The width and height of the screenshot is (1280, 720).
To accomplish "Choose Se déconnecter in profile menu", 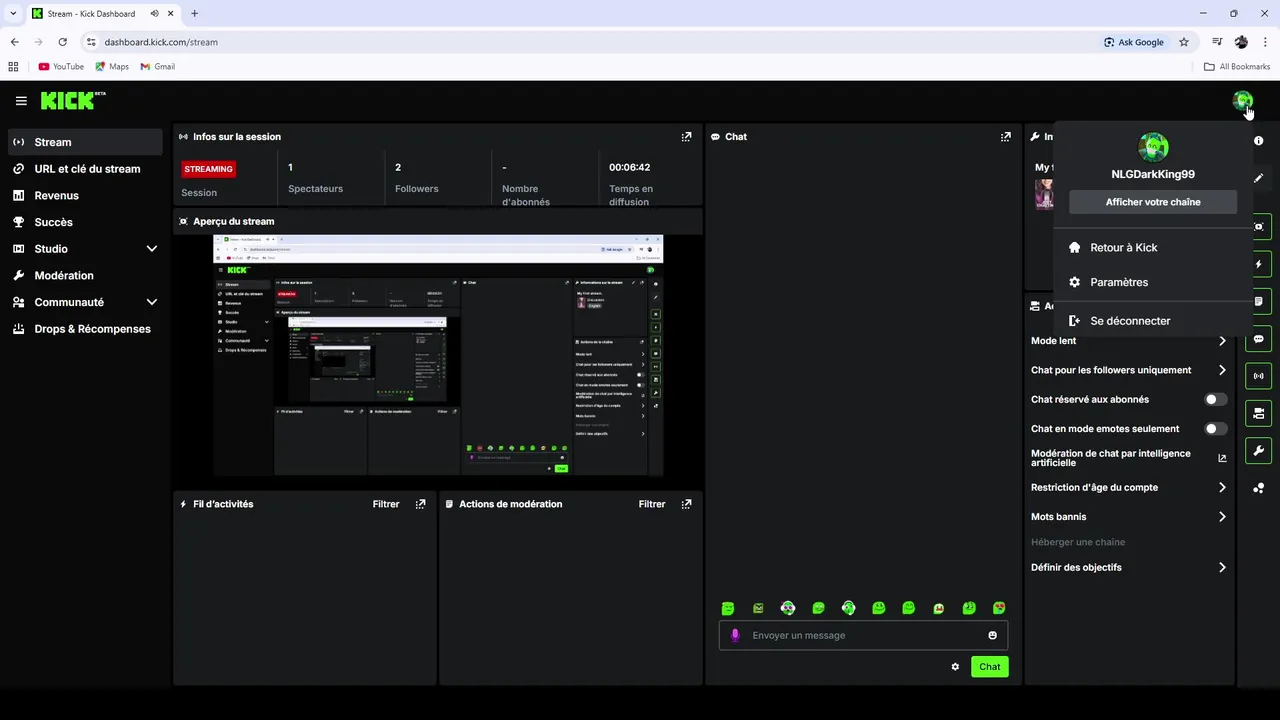I will coord(1153,321).
